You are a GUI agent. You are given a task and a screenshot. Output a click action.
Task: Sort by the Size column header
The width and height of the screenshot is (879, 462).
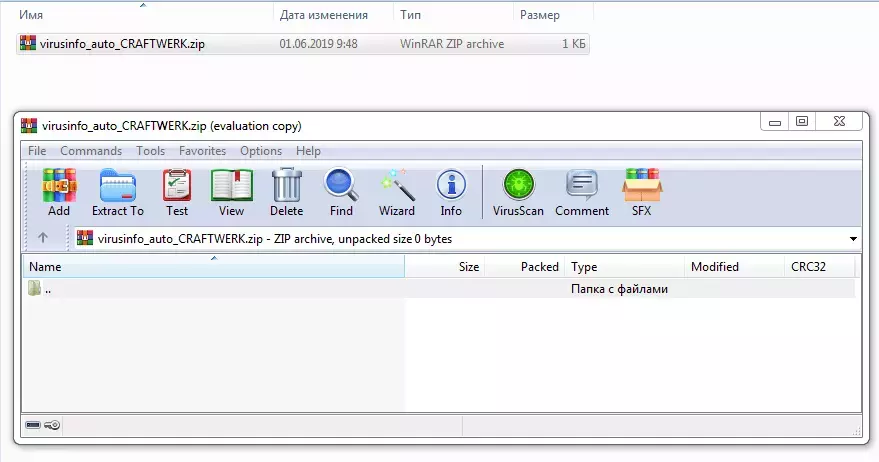click(444, 266)
